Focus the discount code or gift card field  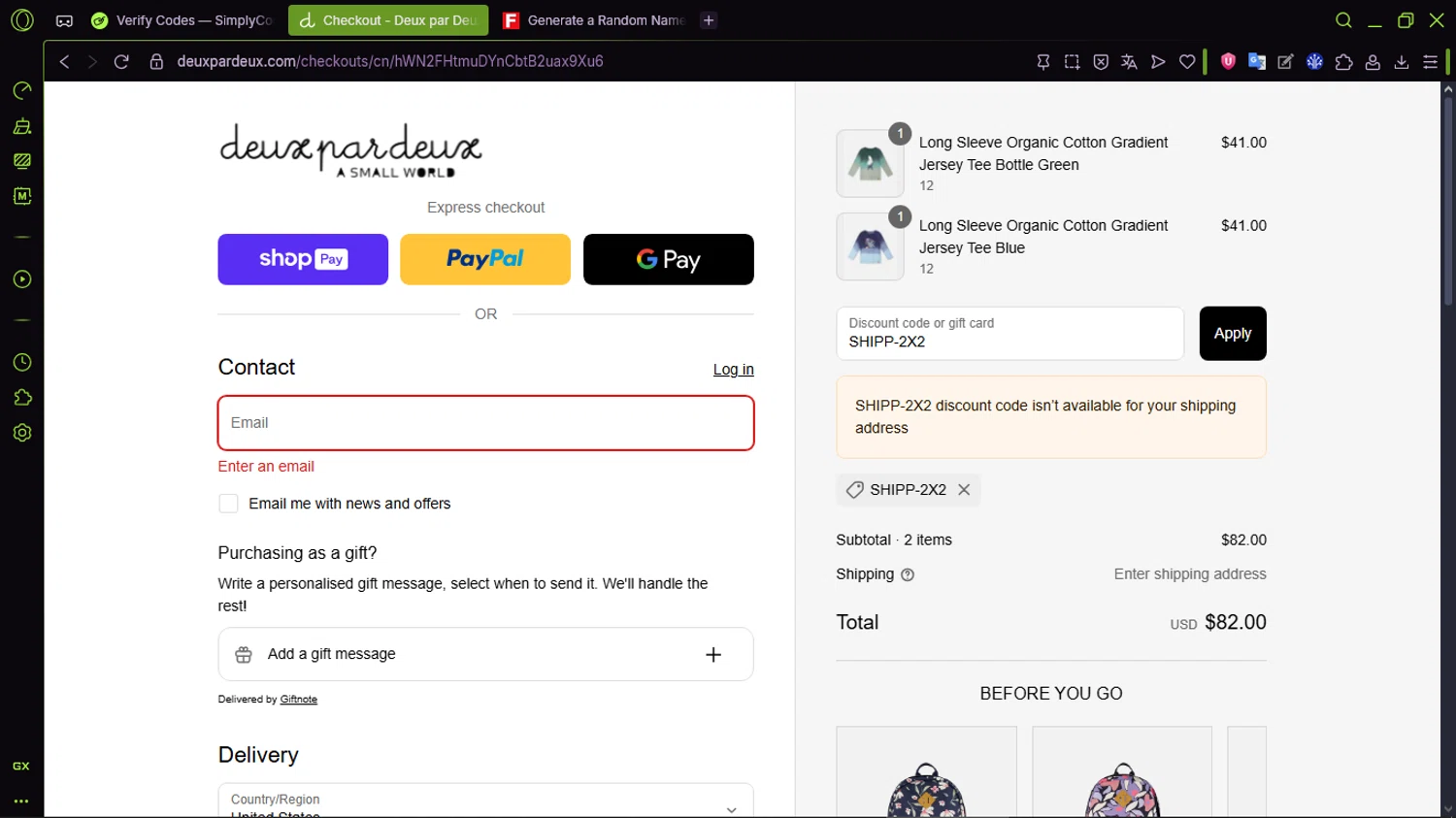[x=1010, y=334]
